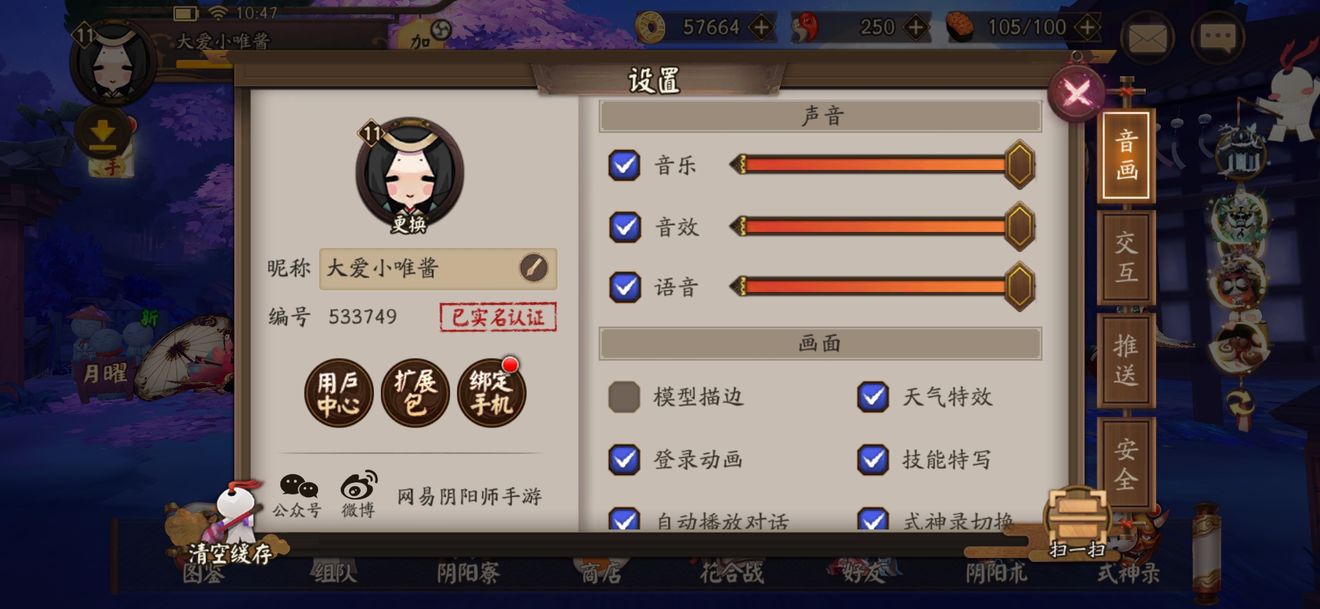
Task: Switch to the 交互 interaction tab
Action: coord(1126,257)
